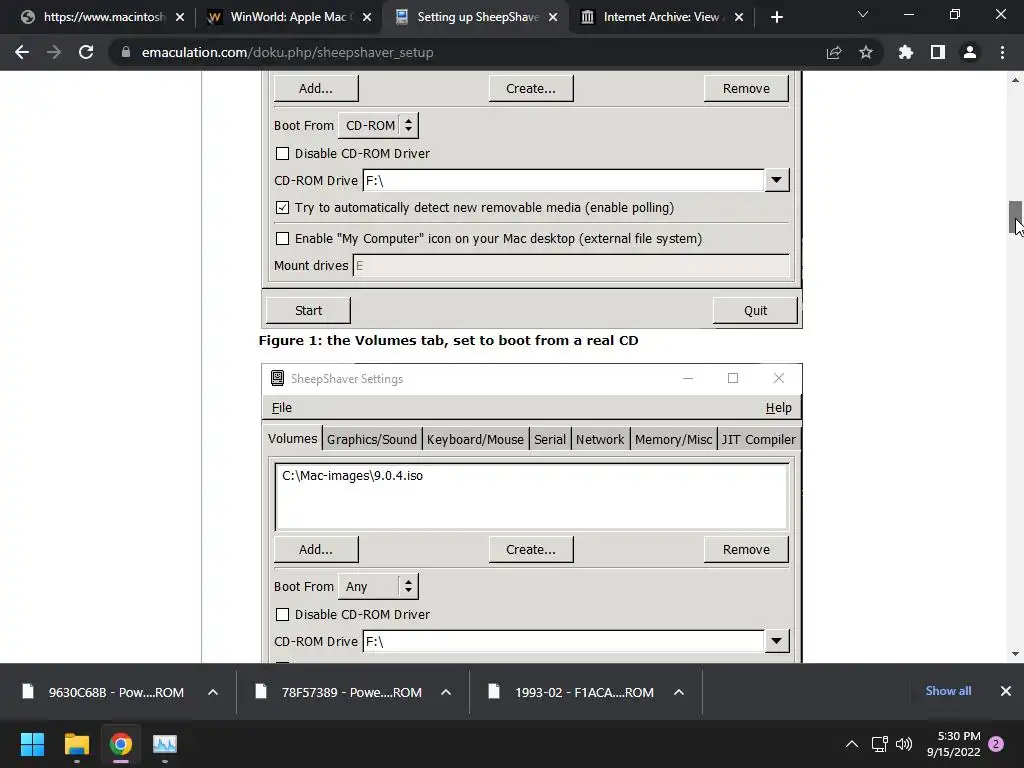Check Disable CD-ROM Driver in upper figure
Screen dimensions: 1024x768
click(x=282, y=153)
